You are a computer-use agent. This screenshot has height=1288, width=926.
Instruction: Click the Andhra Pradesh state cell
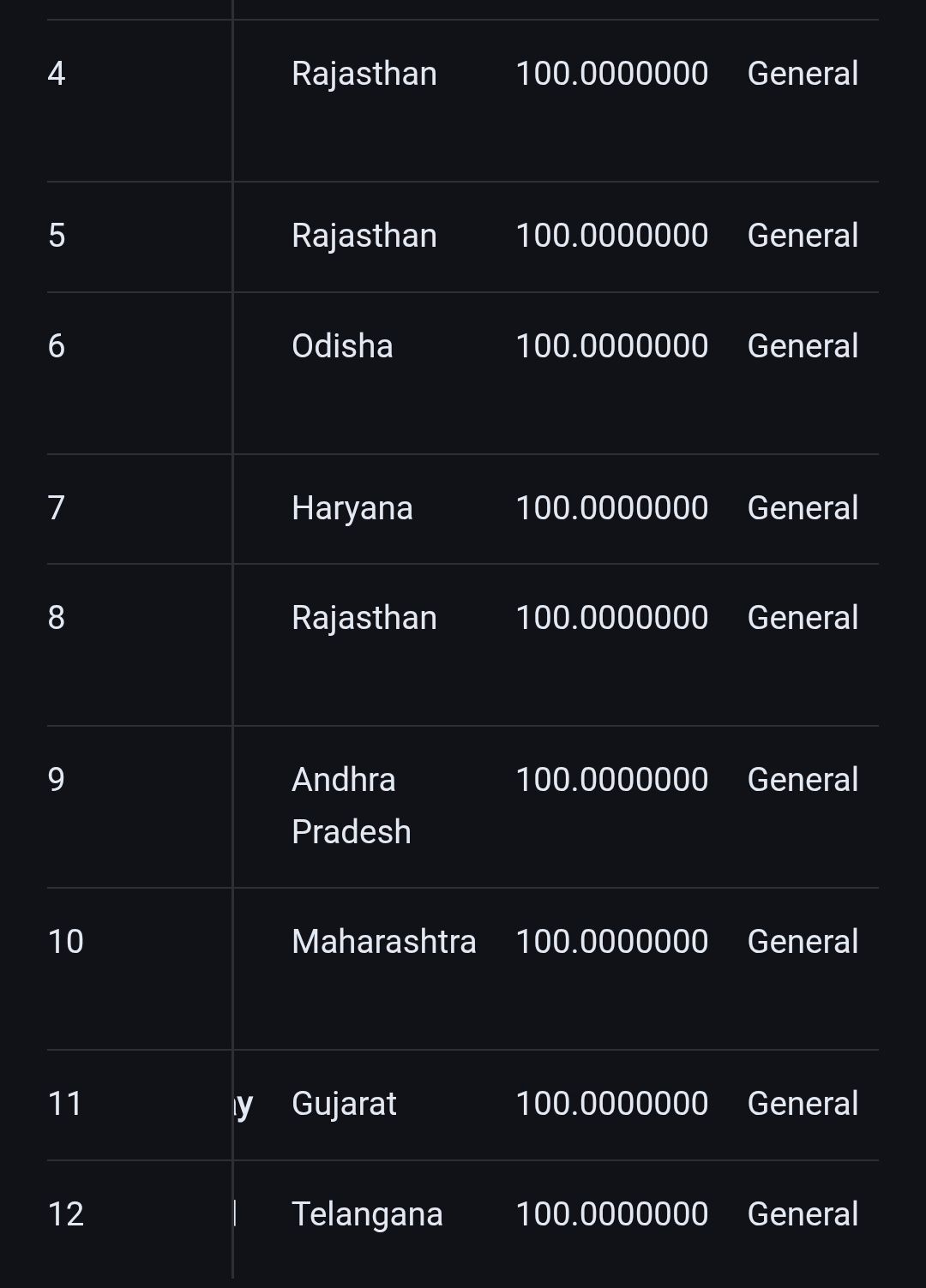point(351,806)
